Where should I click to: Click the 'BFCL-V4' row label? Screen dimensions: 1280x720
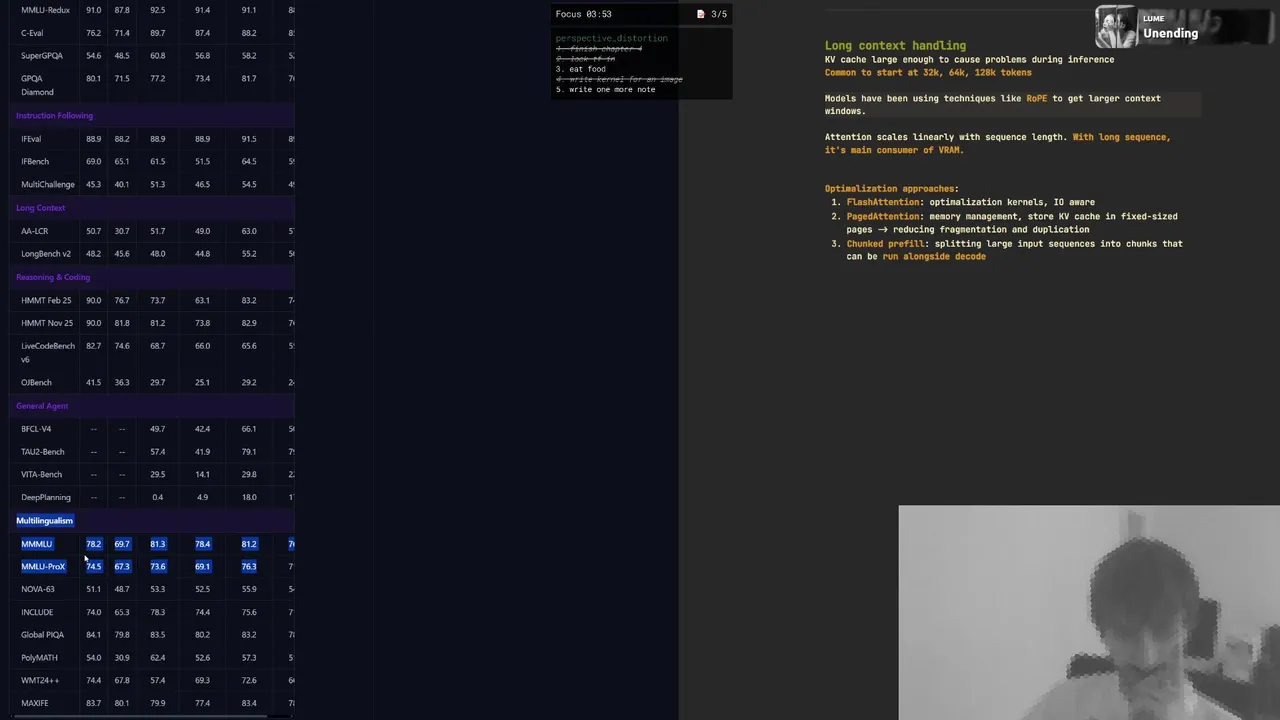tap(36, 429)
